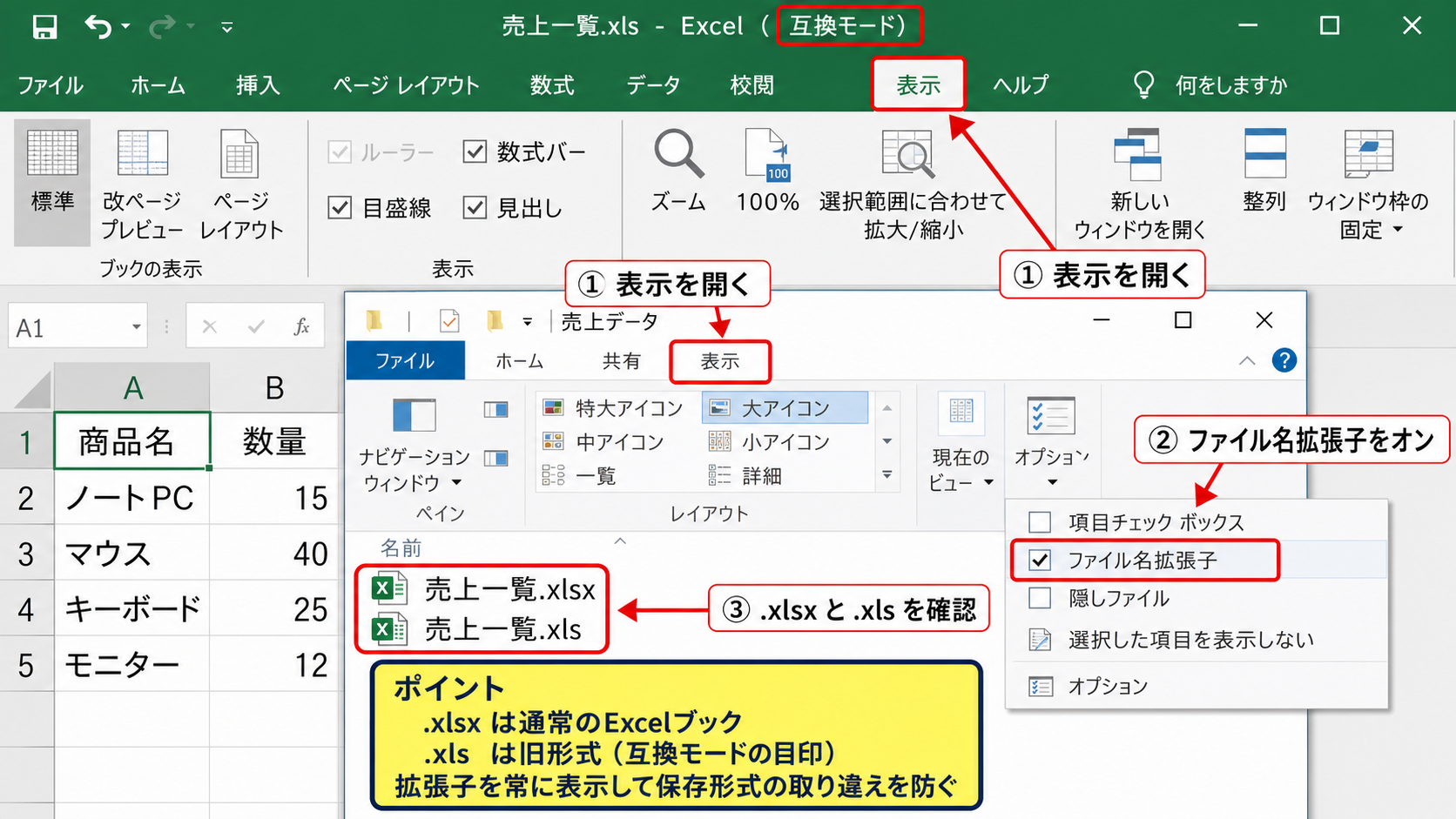Click the lightbulb 何をしますか icon
This screenshot has width=1456, height=819.
1143,84
